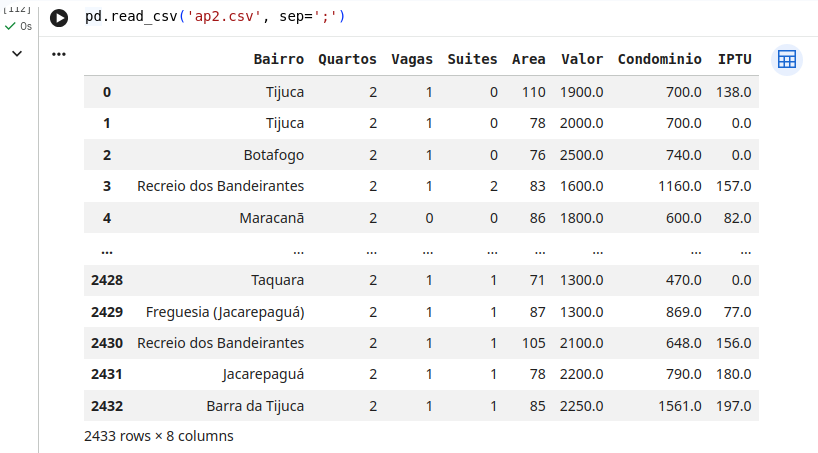Select the row index 2432 cell

click(x=107, y=406)
